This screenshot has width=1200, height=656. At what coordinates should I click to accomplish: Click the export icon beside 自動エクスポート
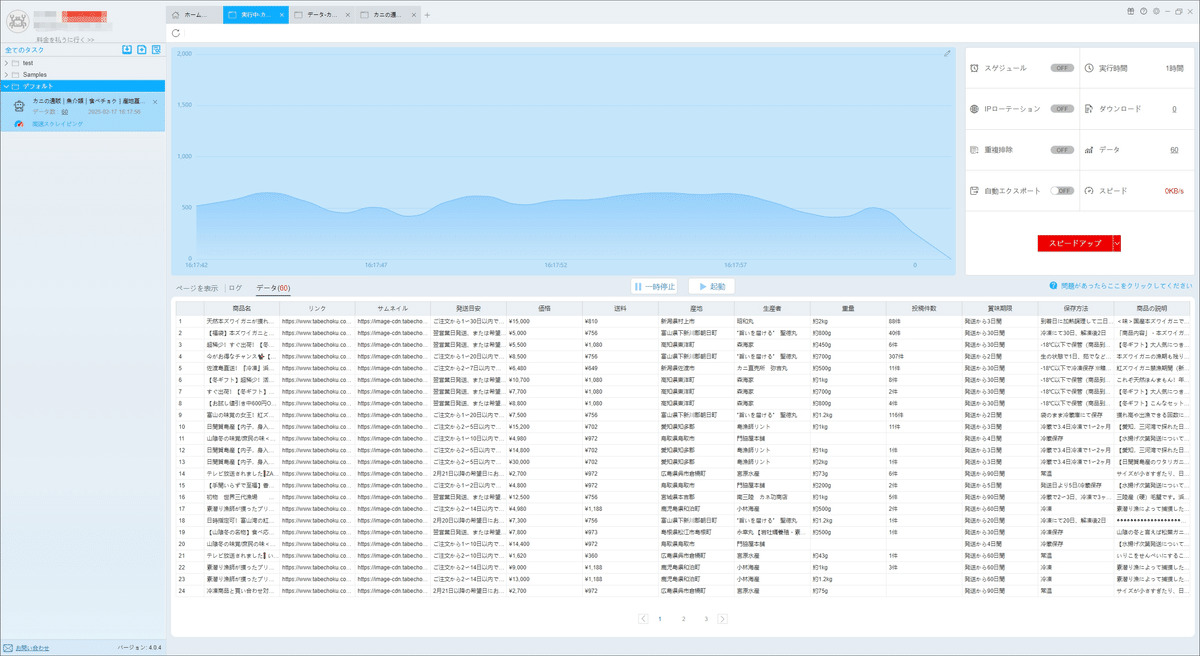coord(975,190)
